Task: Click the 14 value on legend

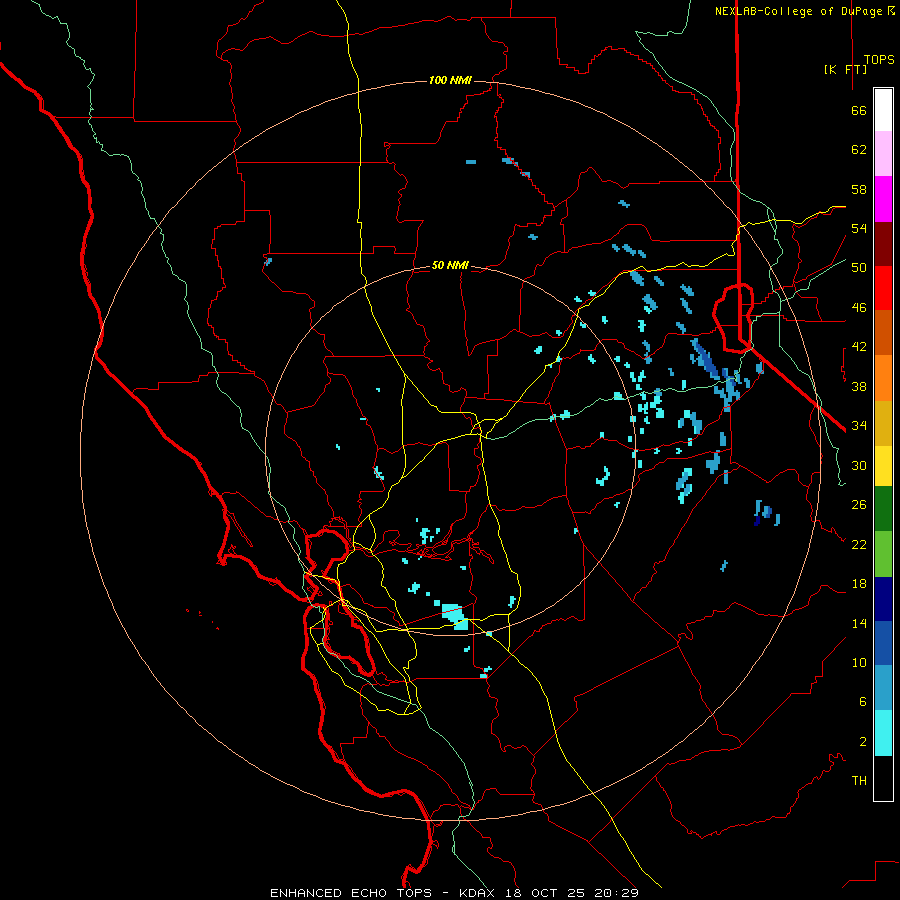Action: 859,623
